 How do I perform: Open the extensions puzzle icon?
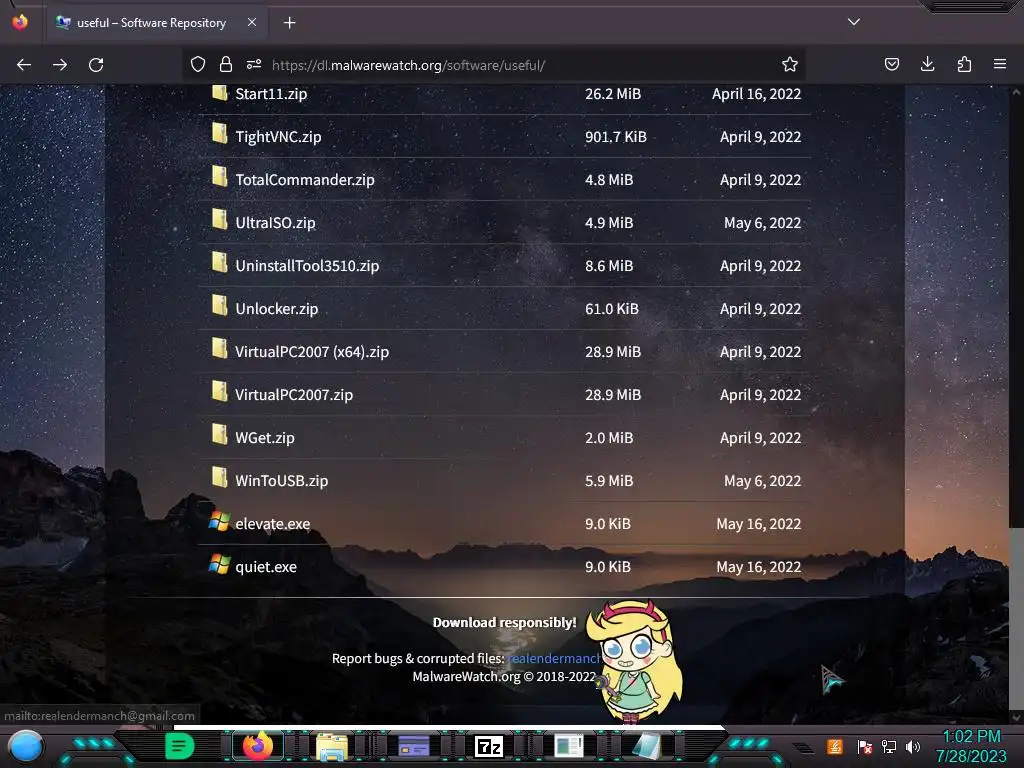(964, 64)
